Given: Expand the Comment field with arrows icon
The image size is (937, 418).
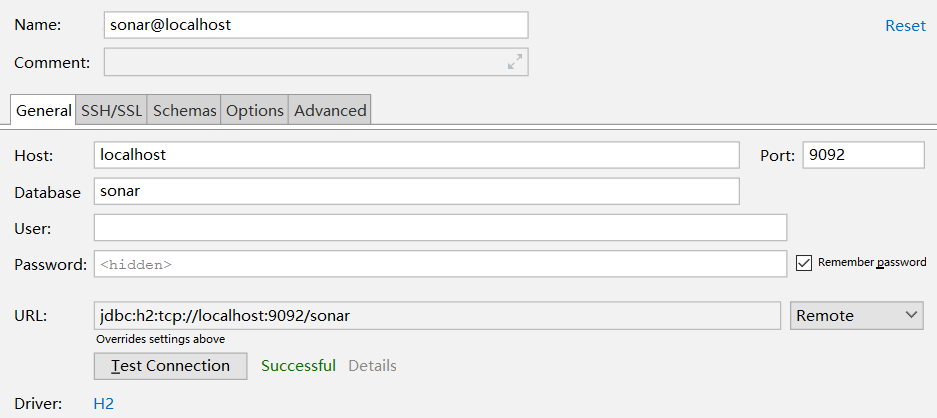Looking at the screenshot, I should pyautogui.click(x=515, y=62).
